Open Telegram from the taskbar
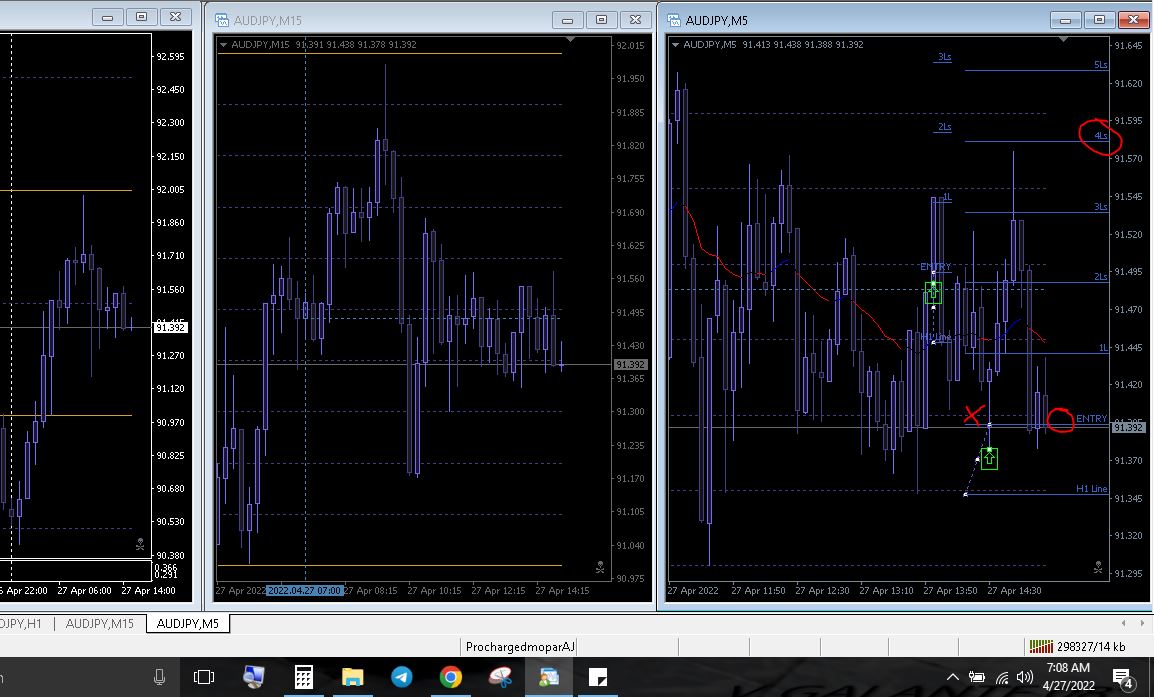The image size is (1154, 697). pos(401,677)
